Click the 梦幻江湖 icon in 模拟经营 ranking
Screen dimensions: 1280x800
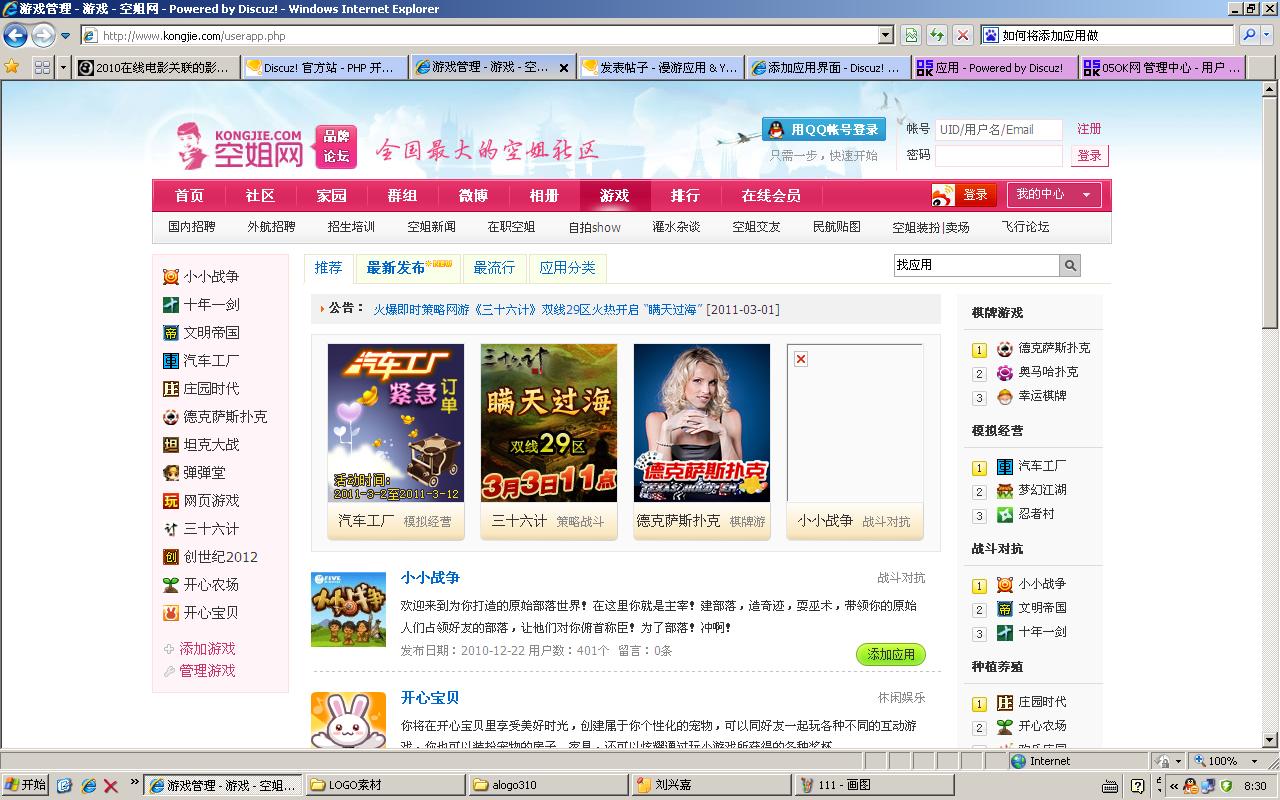(x=1005, y=491)
